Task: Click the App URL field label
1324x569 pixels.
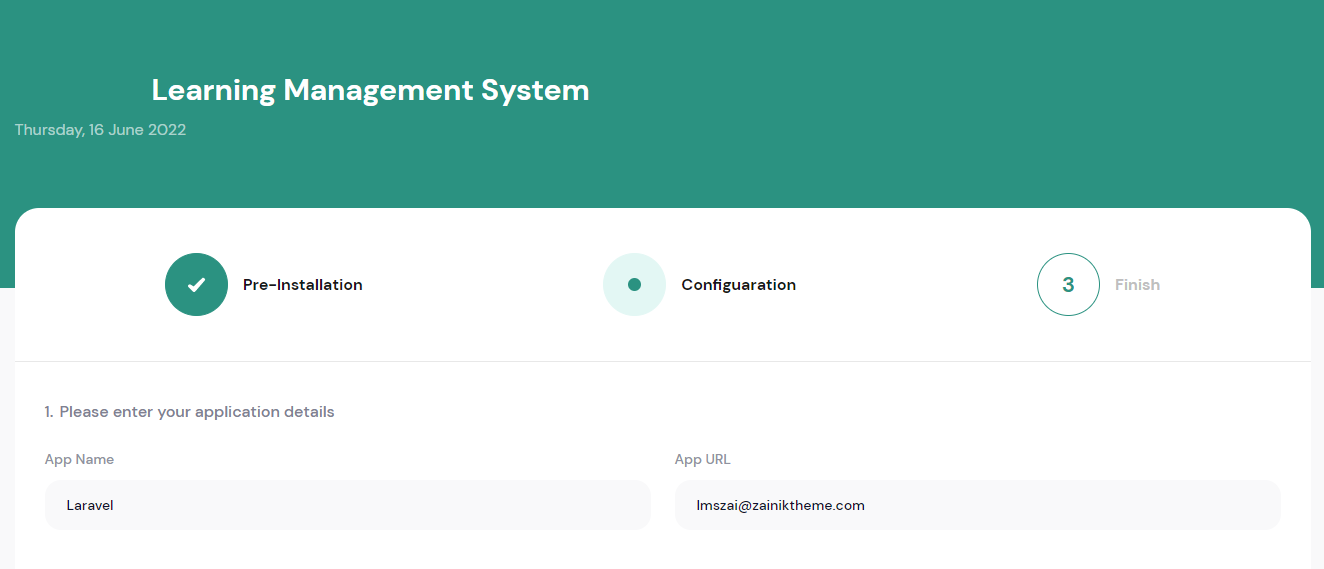Action: pyautogui.click(x=702, y=460)
